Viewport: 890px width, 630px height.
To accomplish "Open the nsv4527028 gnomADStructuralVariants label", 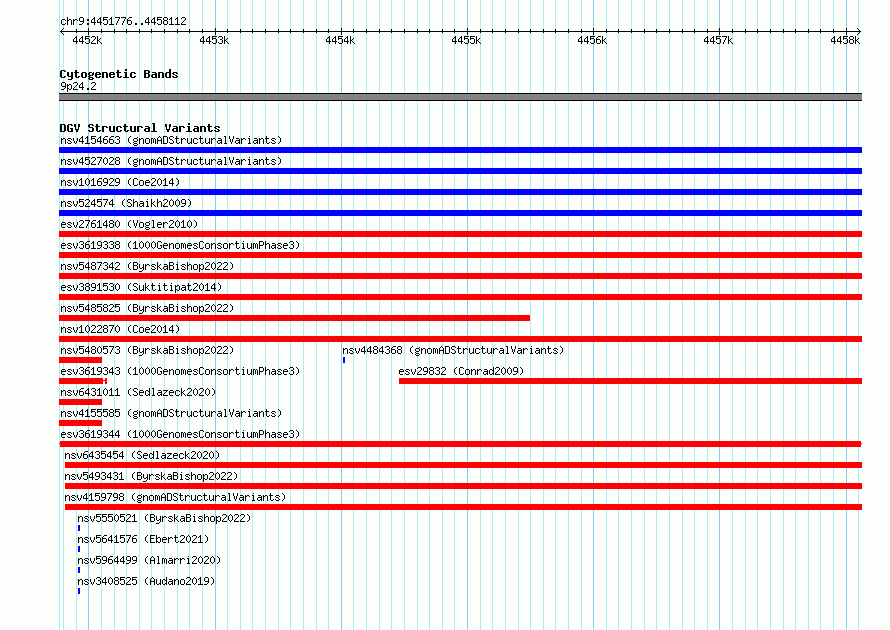I will click(x=171, y=161).
